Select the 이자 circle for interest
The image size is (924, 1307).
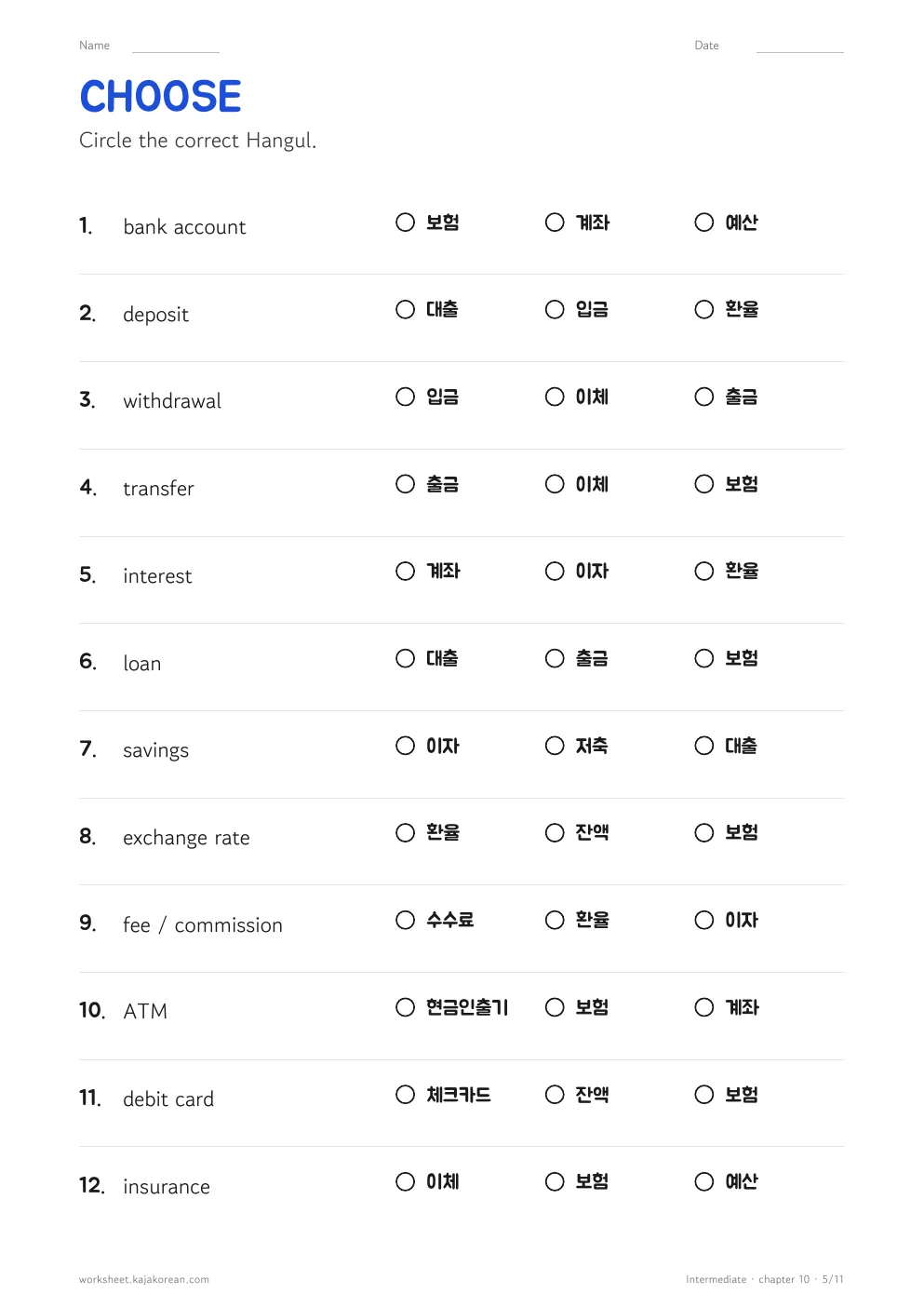(x=555, y=572)
